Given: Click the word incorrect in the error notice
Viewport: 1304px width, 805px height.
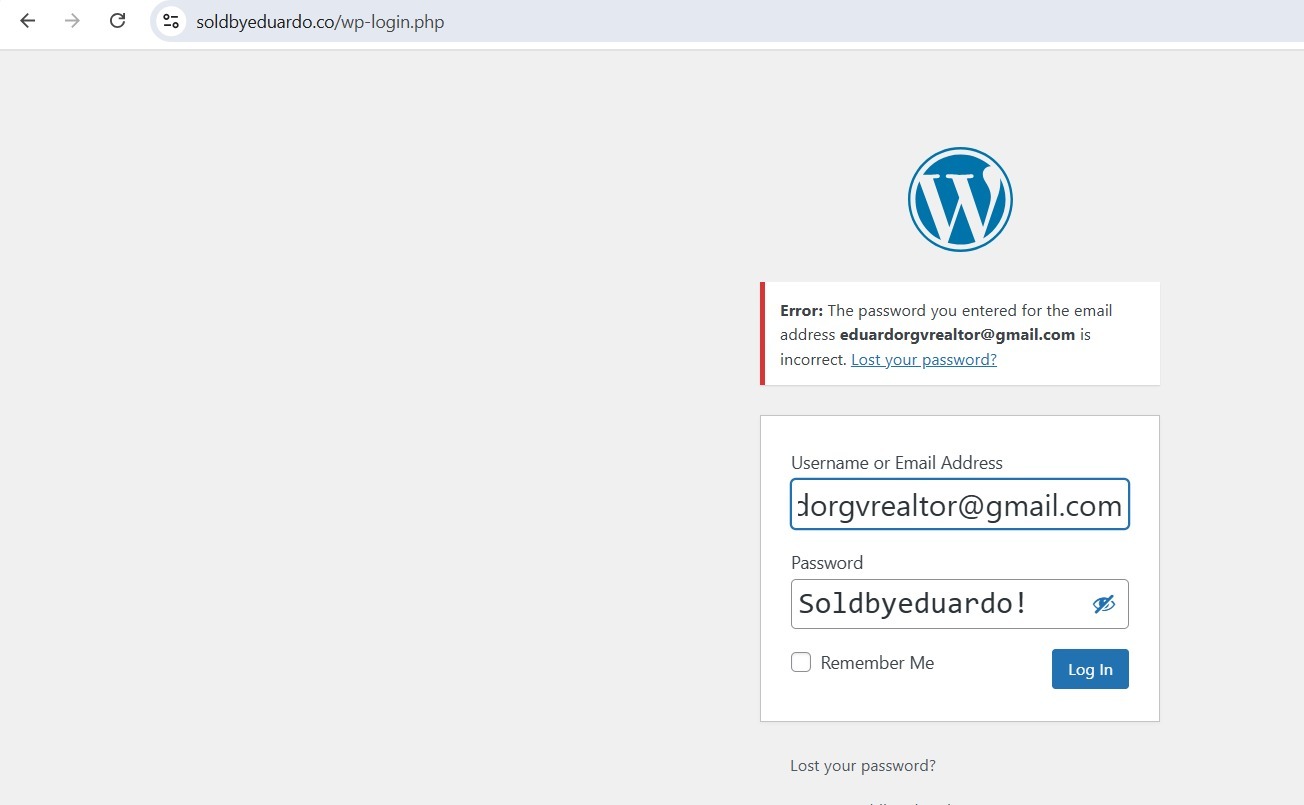Looking at the screenshot, I should tap(812, 360).
